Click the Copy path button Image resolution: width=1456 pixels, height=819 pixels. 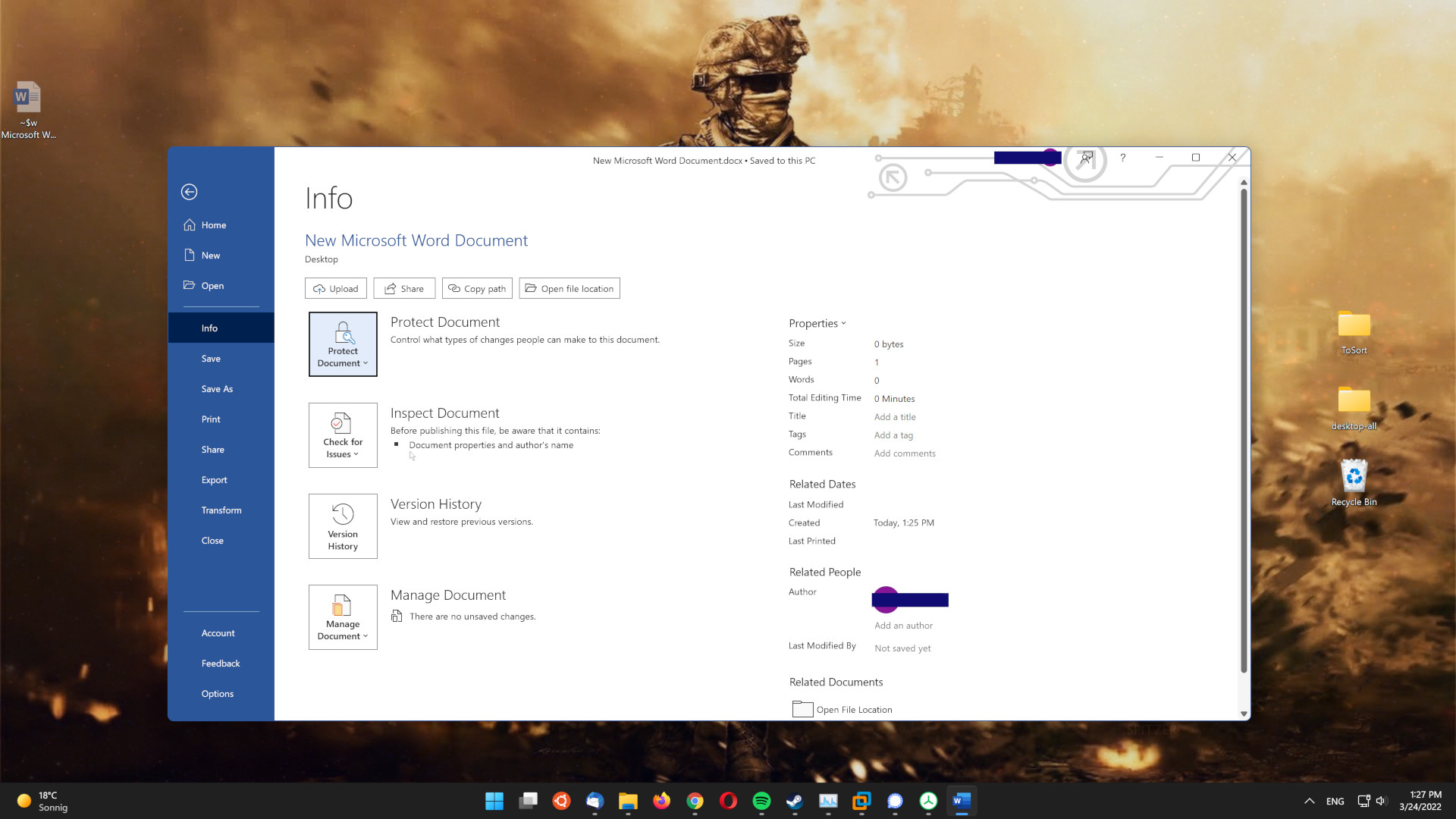pyautogui.click(x=477, y=288)
